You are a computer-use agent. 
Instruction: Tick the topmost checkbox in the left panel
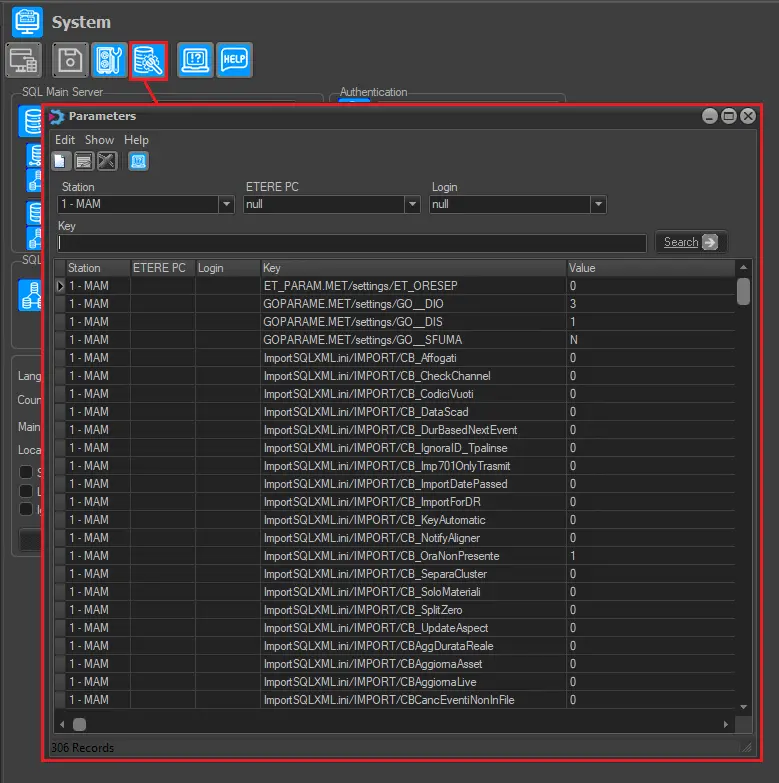tap(26, 472)
